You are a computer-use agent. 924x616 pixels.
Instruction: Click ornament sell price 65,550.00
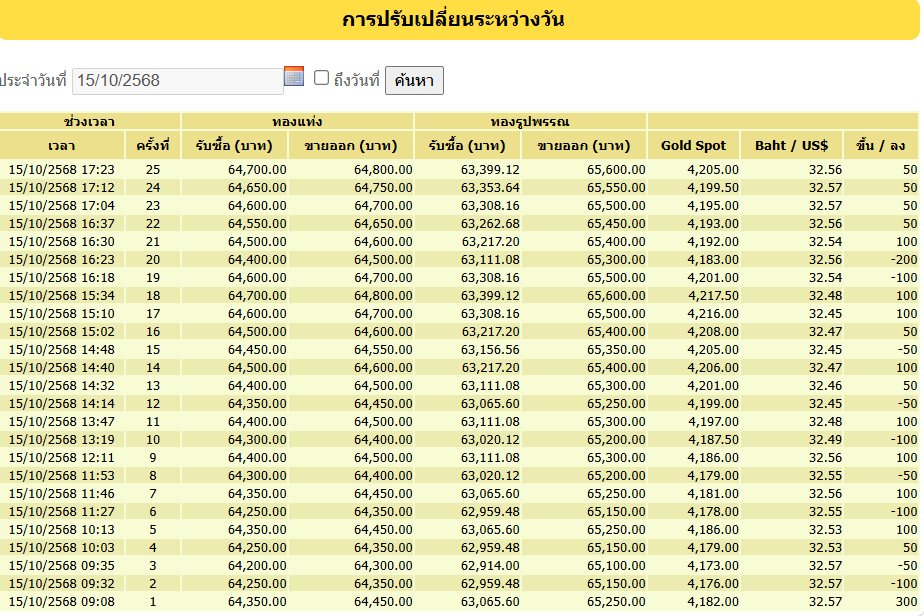click(616, 187)
